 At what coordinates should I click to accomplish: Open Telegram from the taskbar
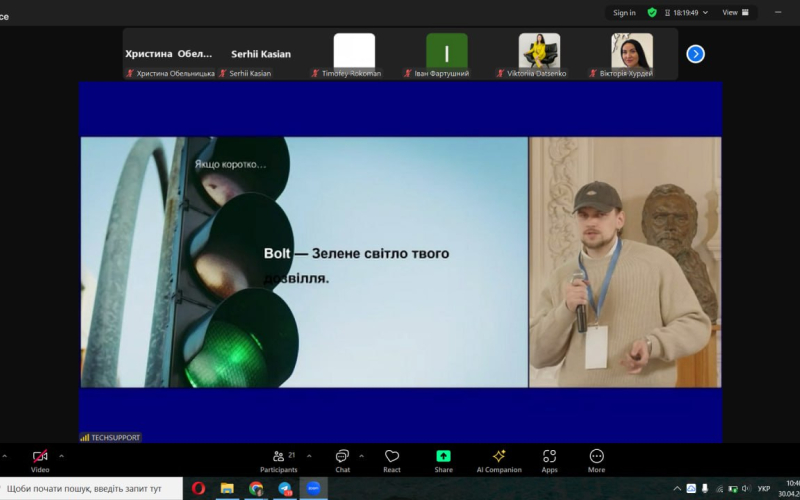285,489
